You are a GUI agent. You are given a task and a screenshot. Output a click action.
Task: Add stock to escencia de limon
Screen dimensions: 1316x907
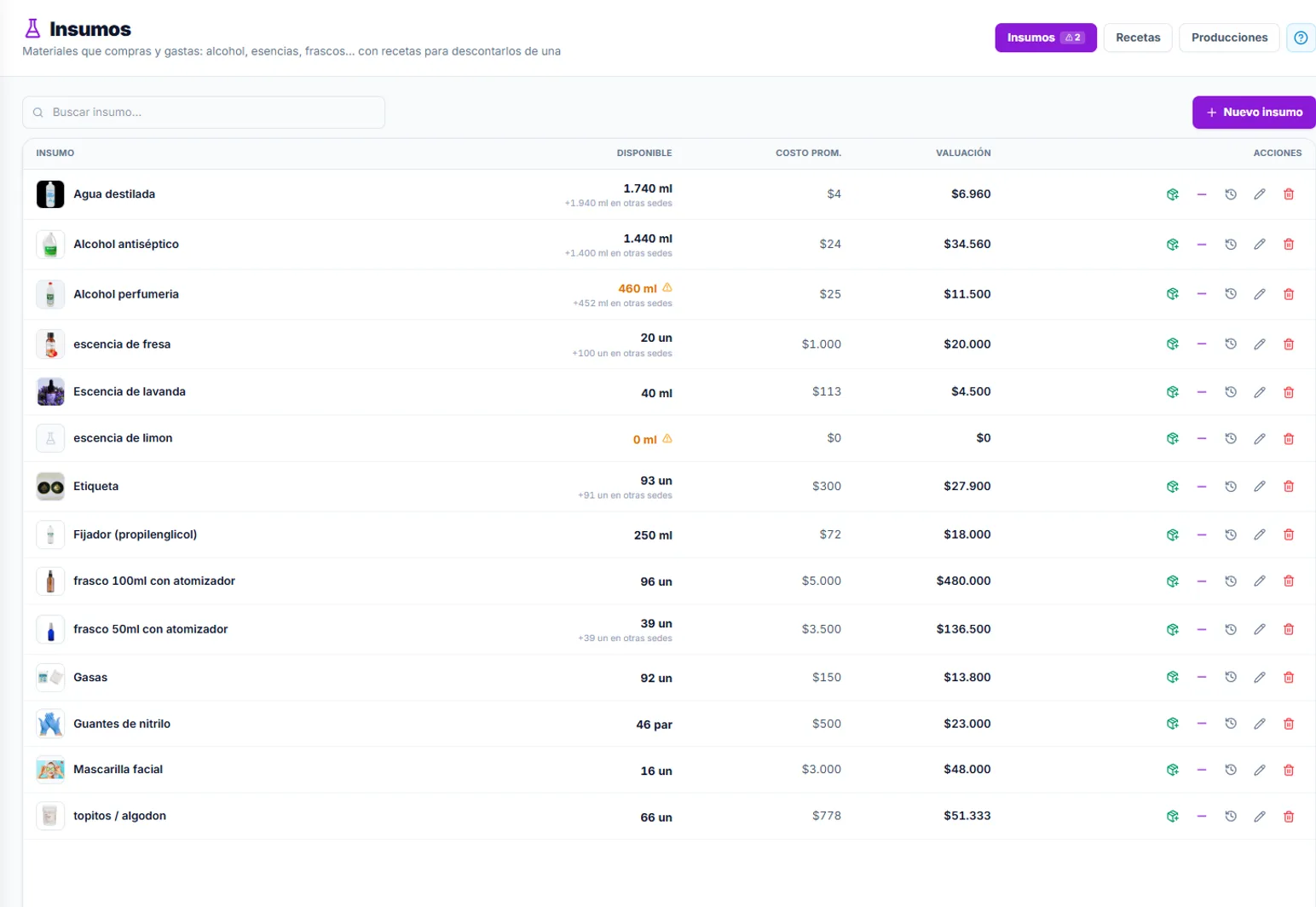pos(1173,439)
